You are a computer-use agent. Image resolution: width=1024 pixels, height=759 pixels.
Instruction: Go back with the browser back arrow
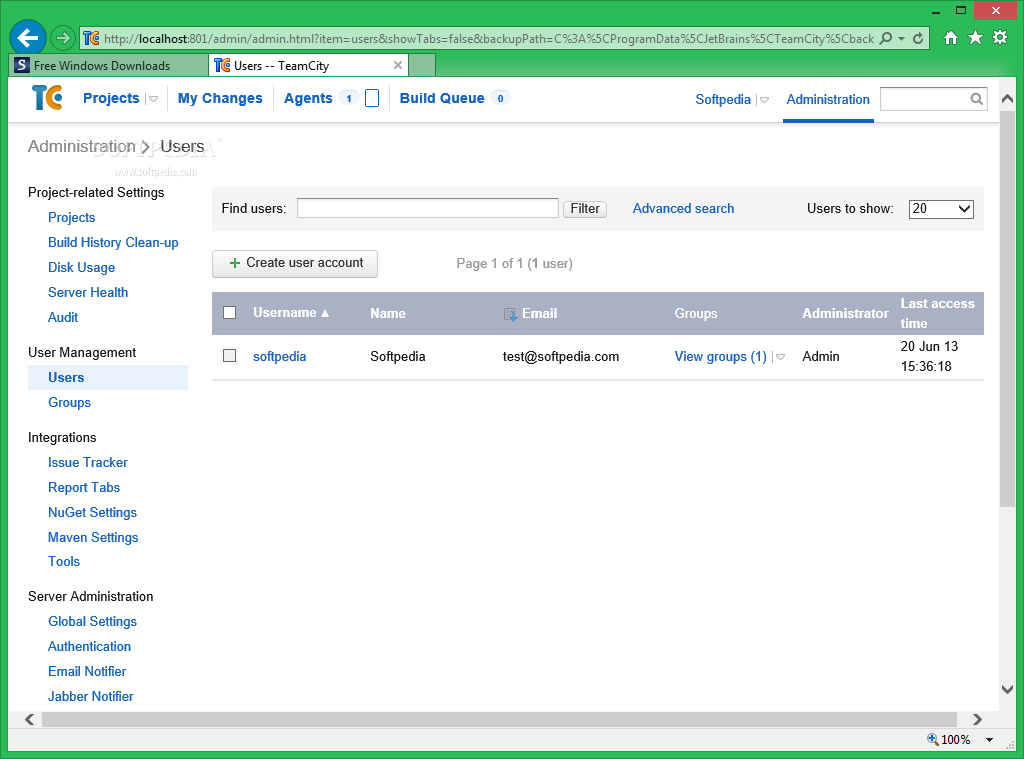(x=27, y=38)
